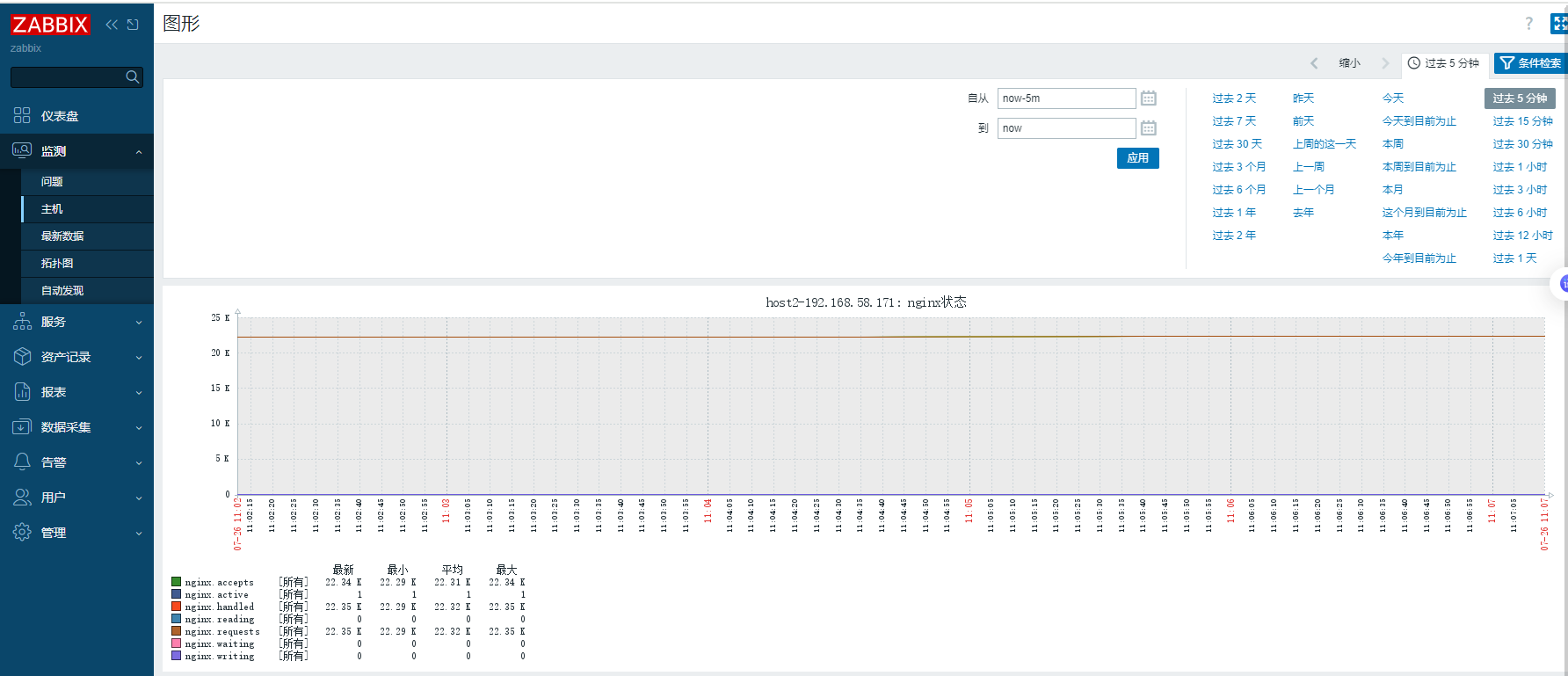Screen dimensions: 1568x676
Task: Click the 数据采集 data collection icon
Action: click(x=22, y=427)
